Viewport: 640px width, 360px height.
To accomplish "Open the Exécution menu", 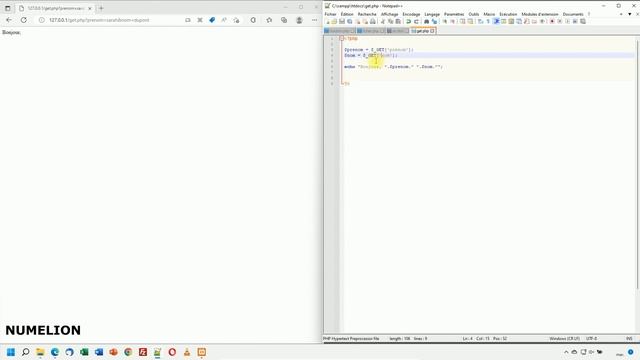I will click(508, 14).
